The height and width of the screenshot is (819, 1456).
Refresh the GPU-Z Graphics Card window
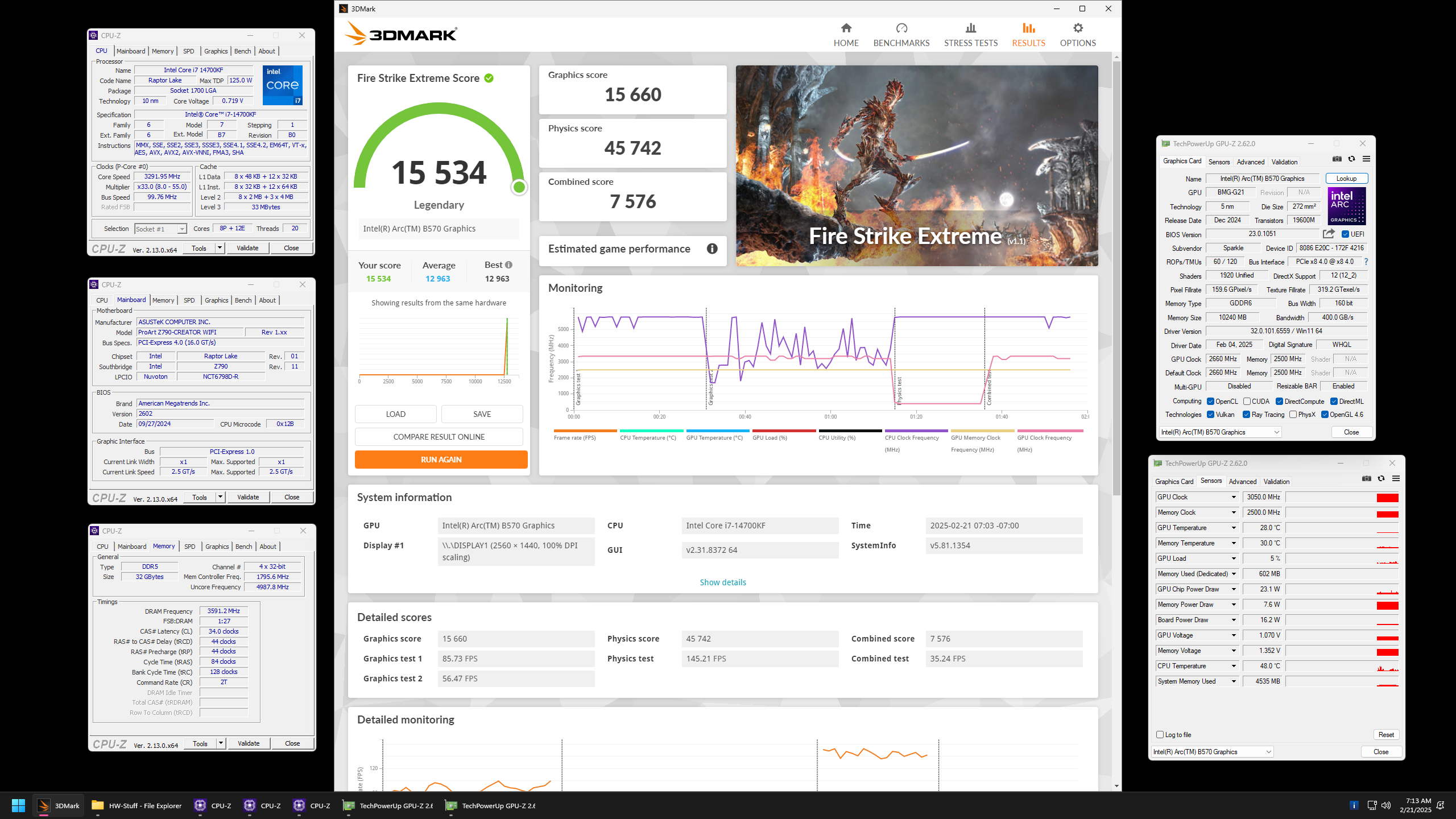1351,159
